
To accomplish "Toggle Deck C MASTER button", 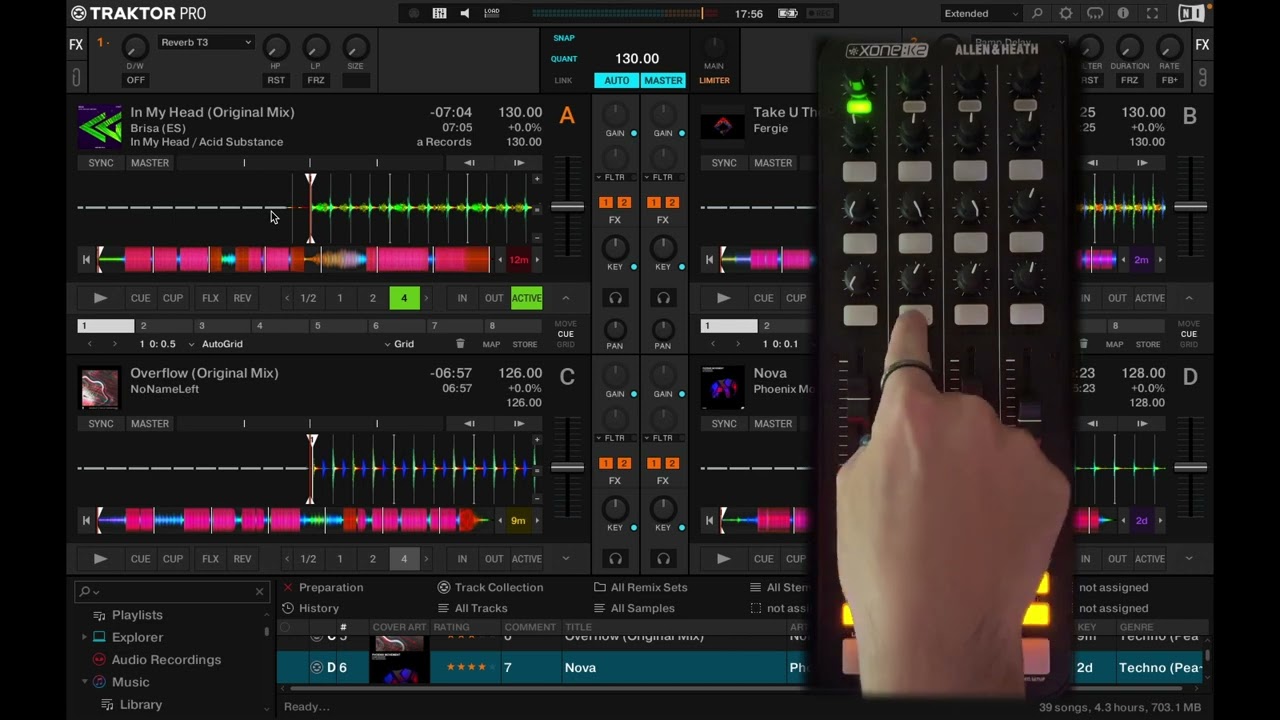I will [x=150, y=424].
